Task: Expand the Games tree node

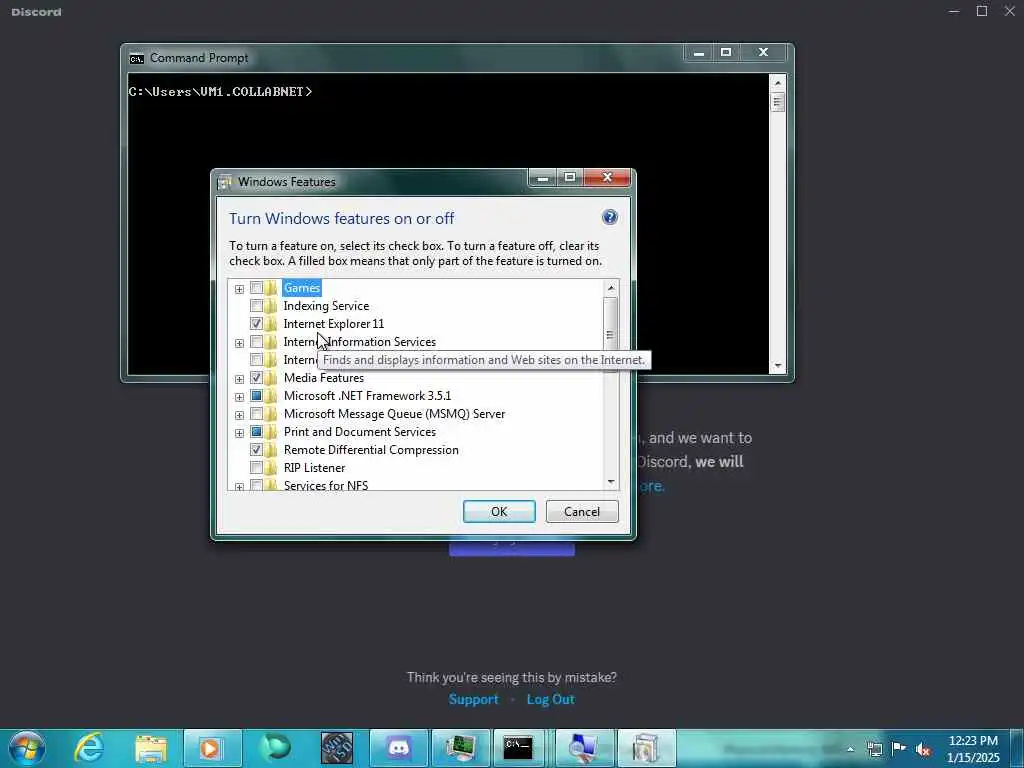Action: tap(239, 289)
